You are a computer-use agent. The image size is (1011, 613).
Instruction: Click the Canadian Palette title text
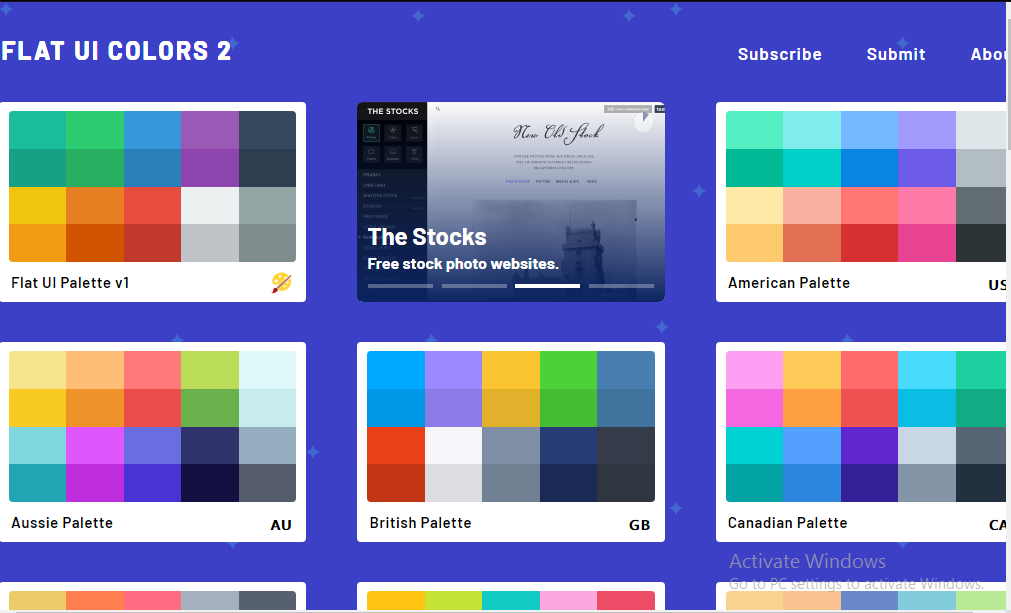787,523
